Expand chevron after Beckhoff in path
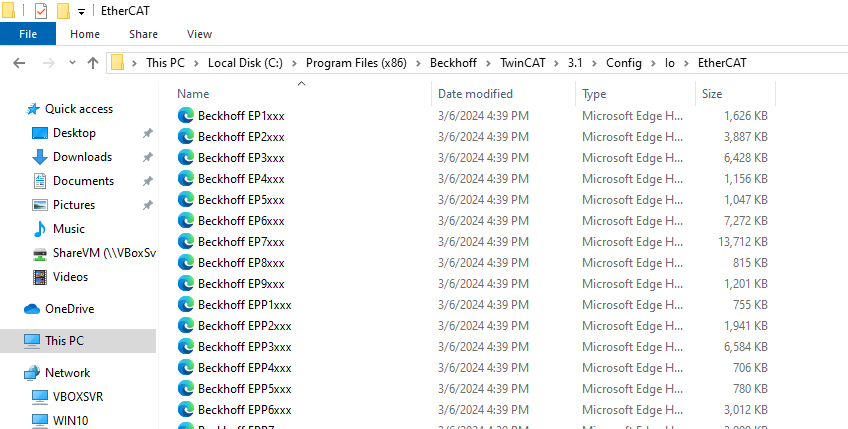The height and width of the screenshot is (429, 848). (x=489, y=63)
